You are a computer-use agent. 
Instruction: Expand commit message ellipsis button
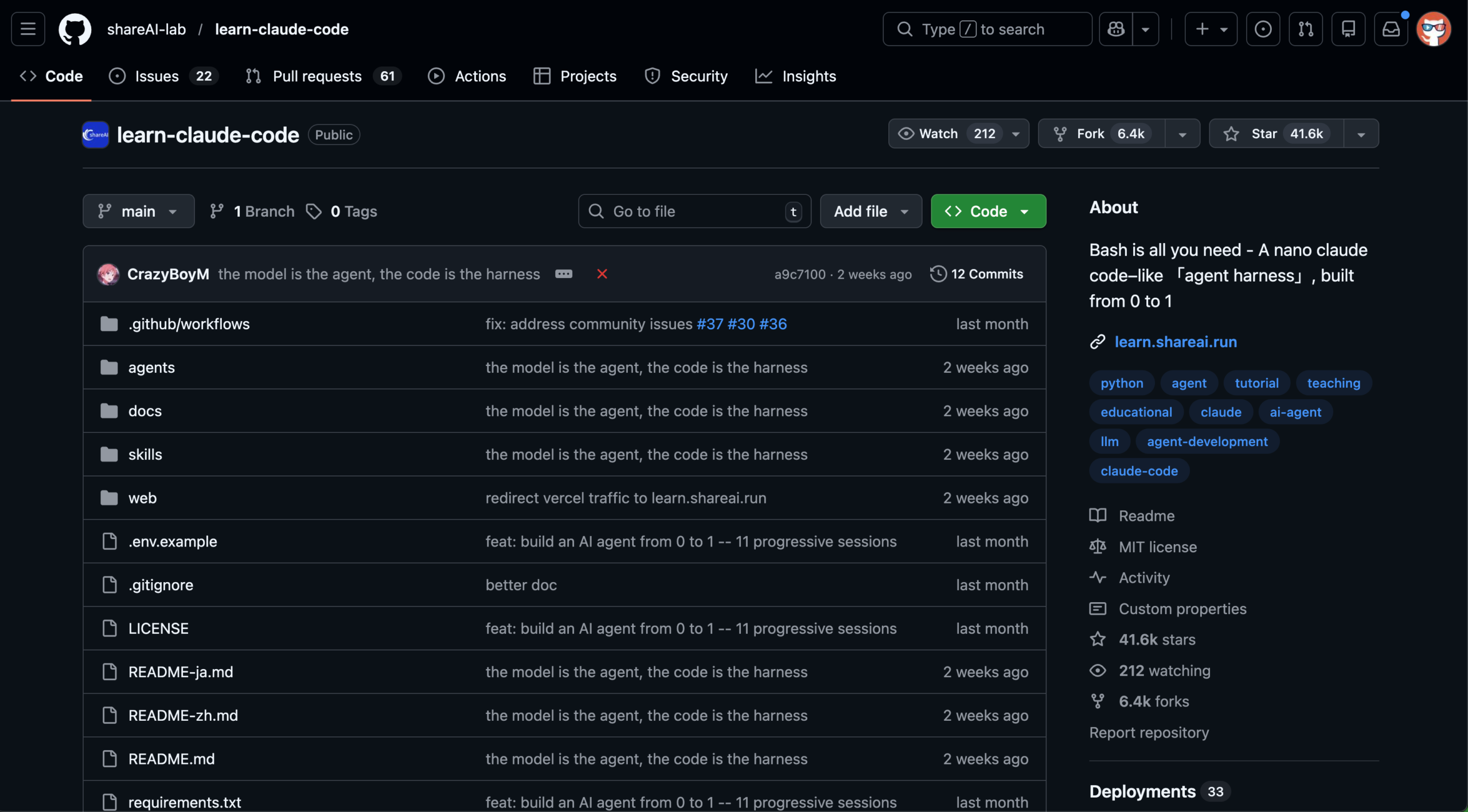[563, 274]
